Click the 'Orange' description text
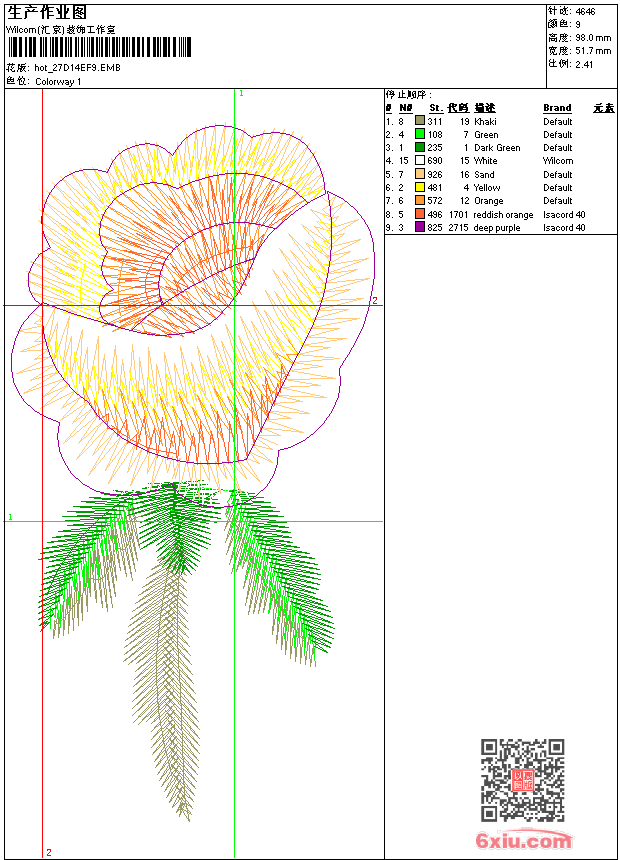 tap(488, 201)
